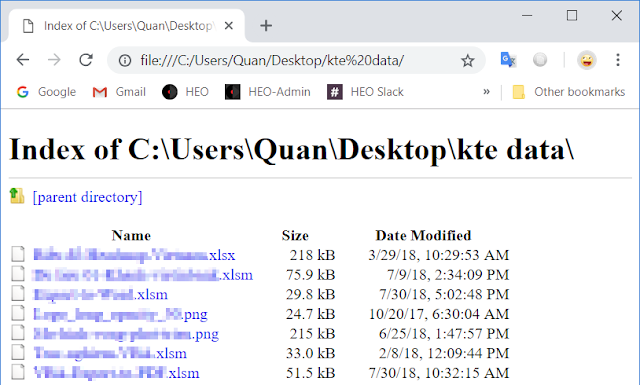The width and height of the screenshot is (640, 385).
Task: Open the 33.0 kB .xlsm file link
Action: (x=110, y=353)
